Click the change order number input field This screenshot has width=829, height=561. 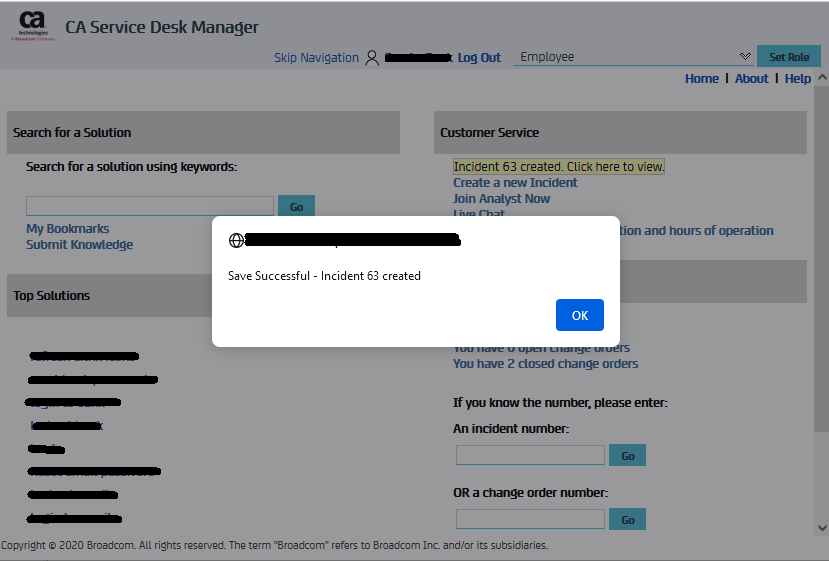pos(530,519)
